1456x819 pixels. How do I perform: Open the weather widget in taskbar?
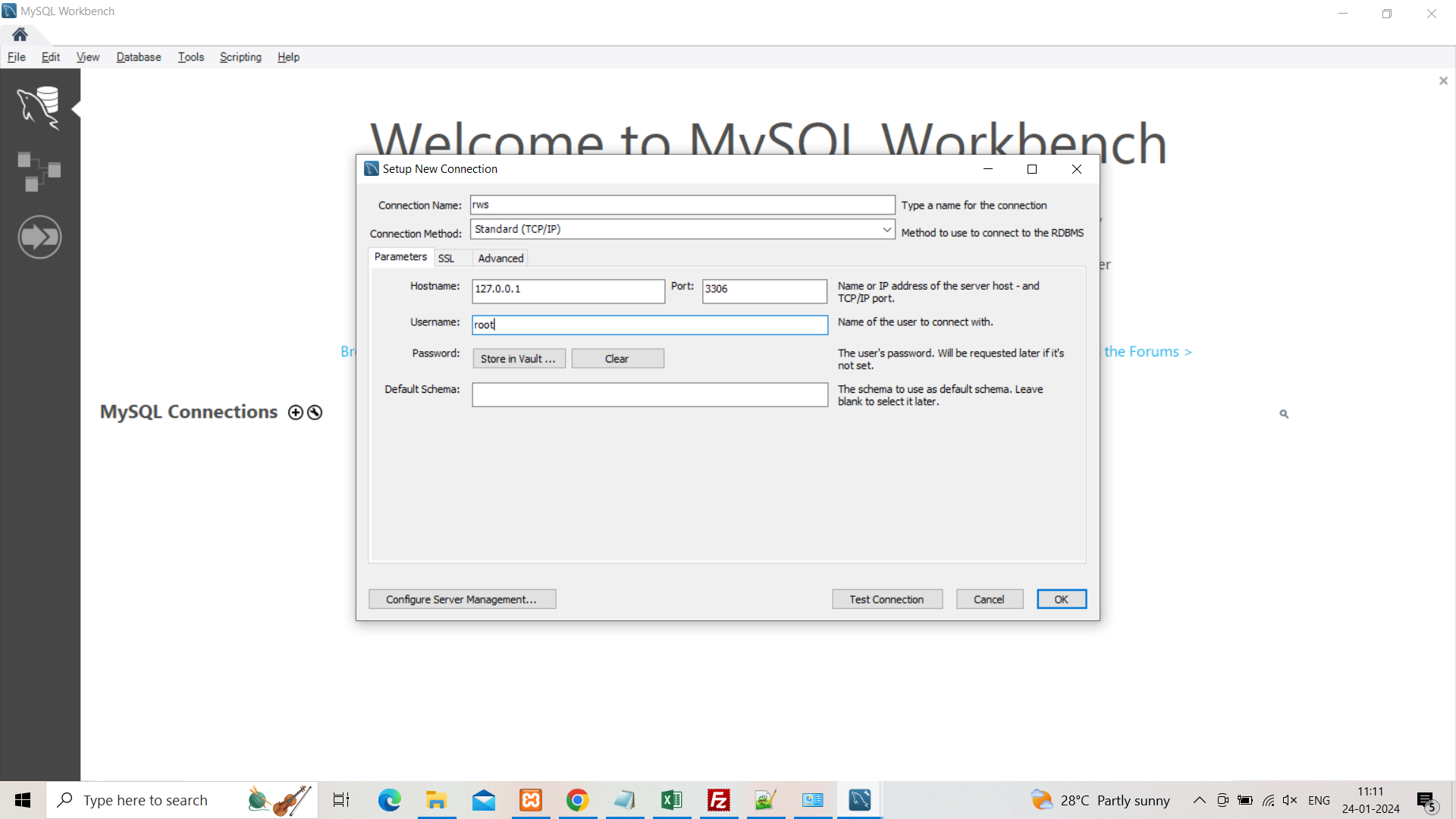(x=1100, y=800)
